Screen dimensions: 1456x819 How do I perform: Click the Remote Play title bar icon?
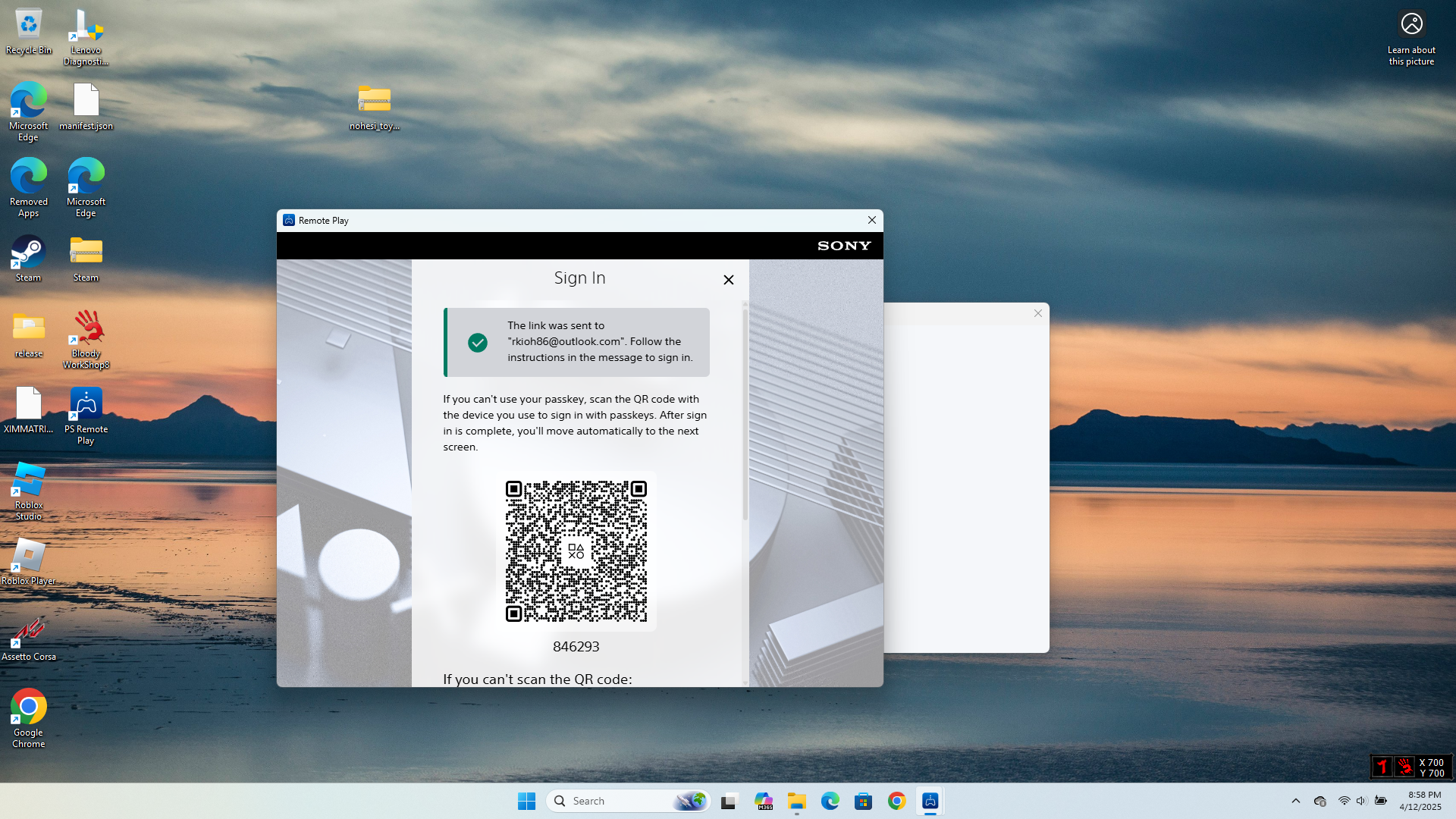(289, 220)
